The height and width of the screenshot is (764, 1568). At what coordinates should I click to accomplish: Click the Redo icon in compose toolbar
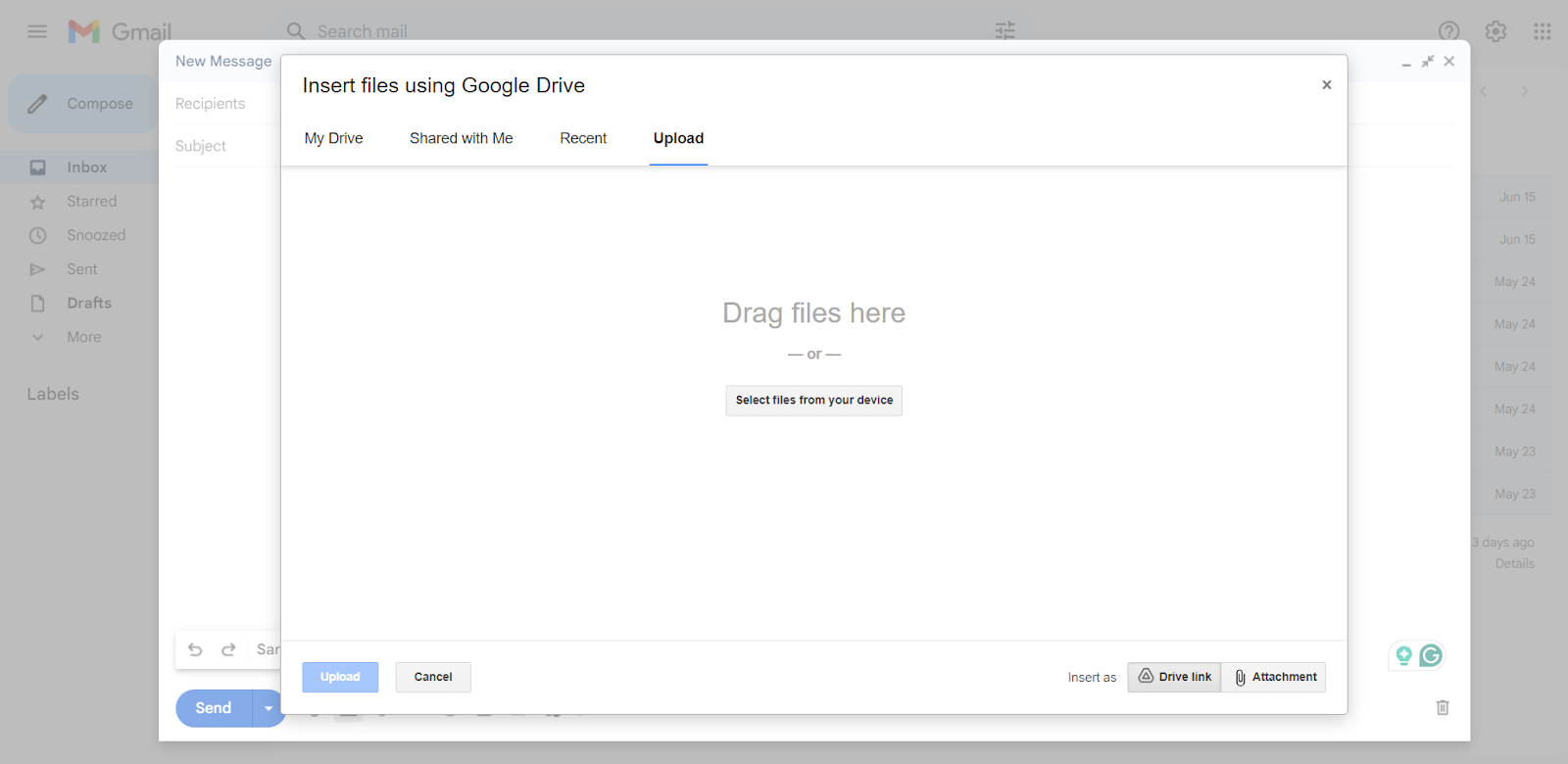228,649
